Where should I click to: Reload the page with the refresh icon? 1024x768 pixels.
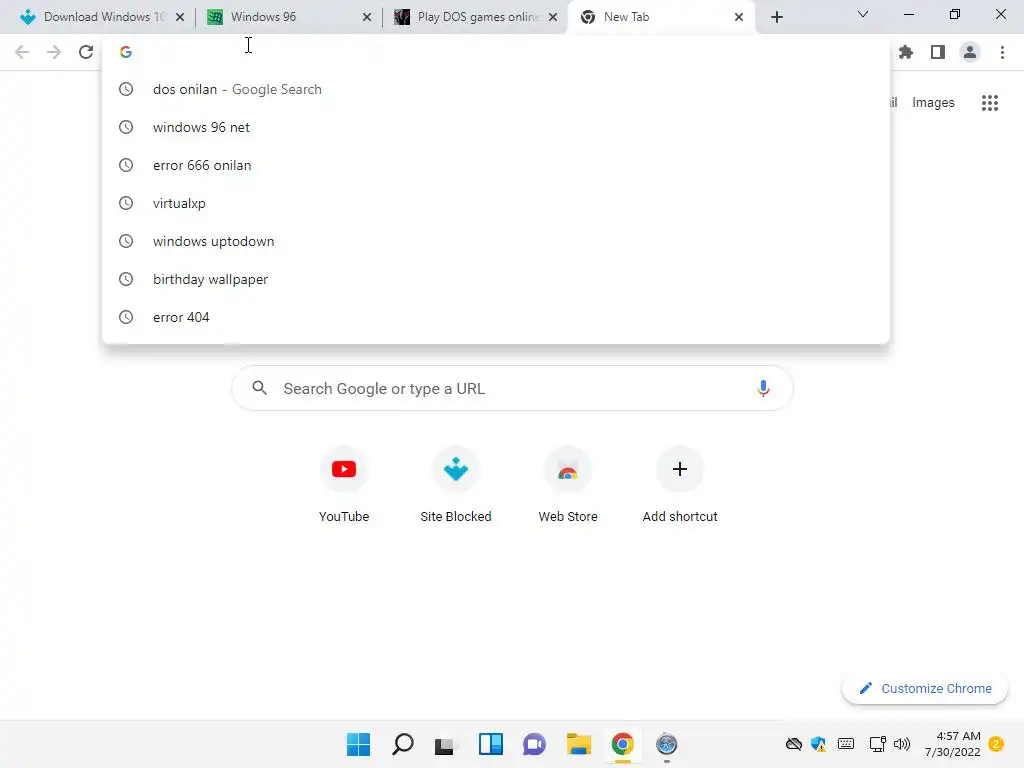point(86,52)
